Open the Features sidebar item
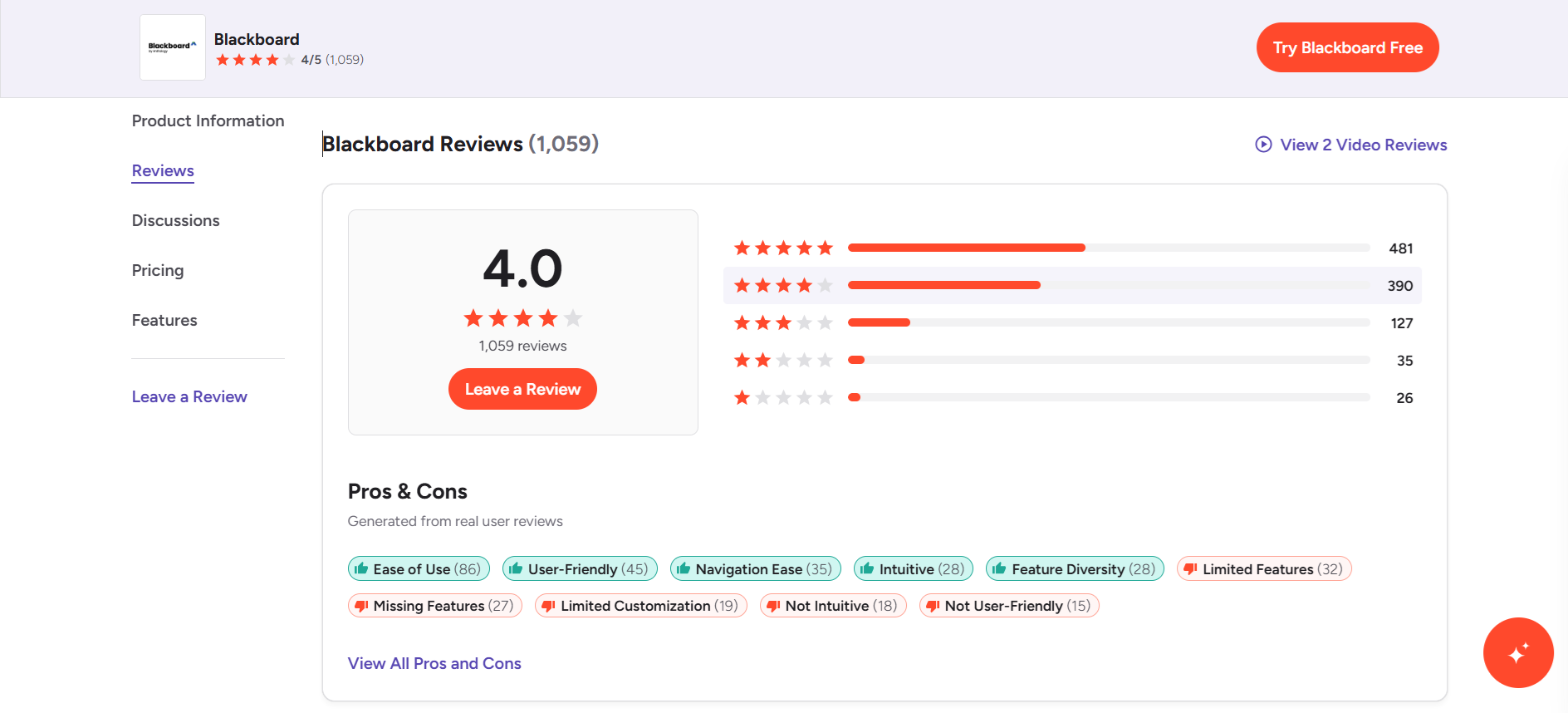This screenshot has height=713, width=1568. 164,320
